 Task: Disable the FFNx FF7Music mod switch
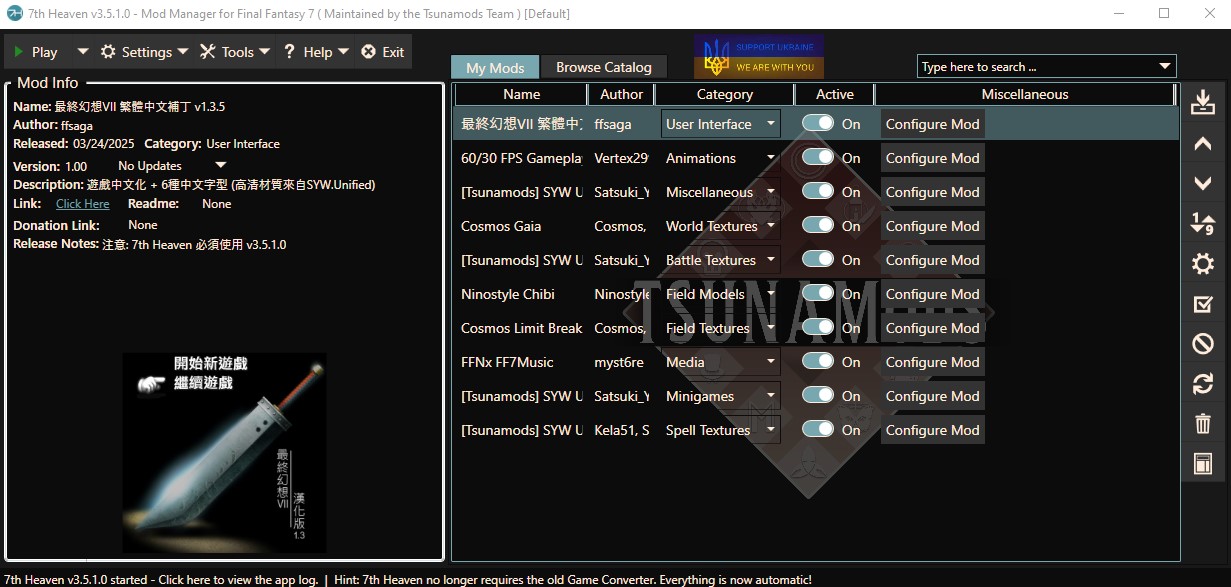(818, 362)
